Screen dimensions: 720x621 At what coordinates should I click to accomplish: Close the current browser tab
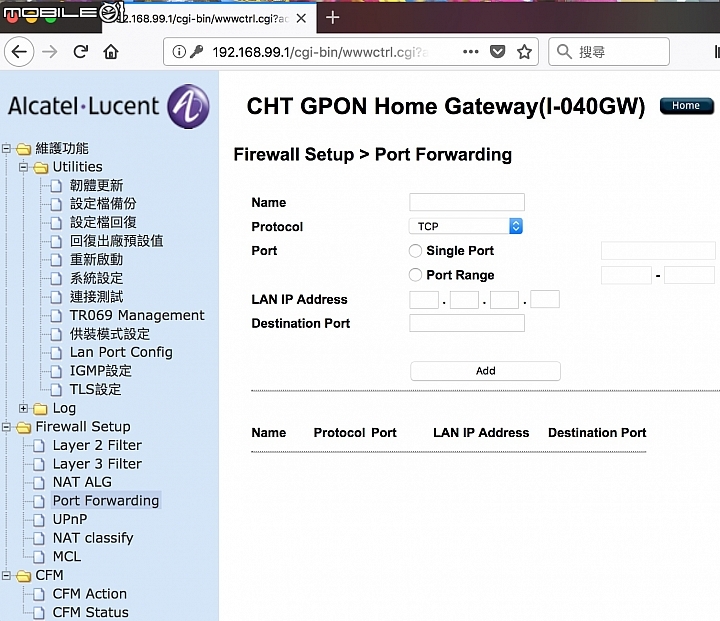(x=301, y=18)
